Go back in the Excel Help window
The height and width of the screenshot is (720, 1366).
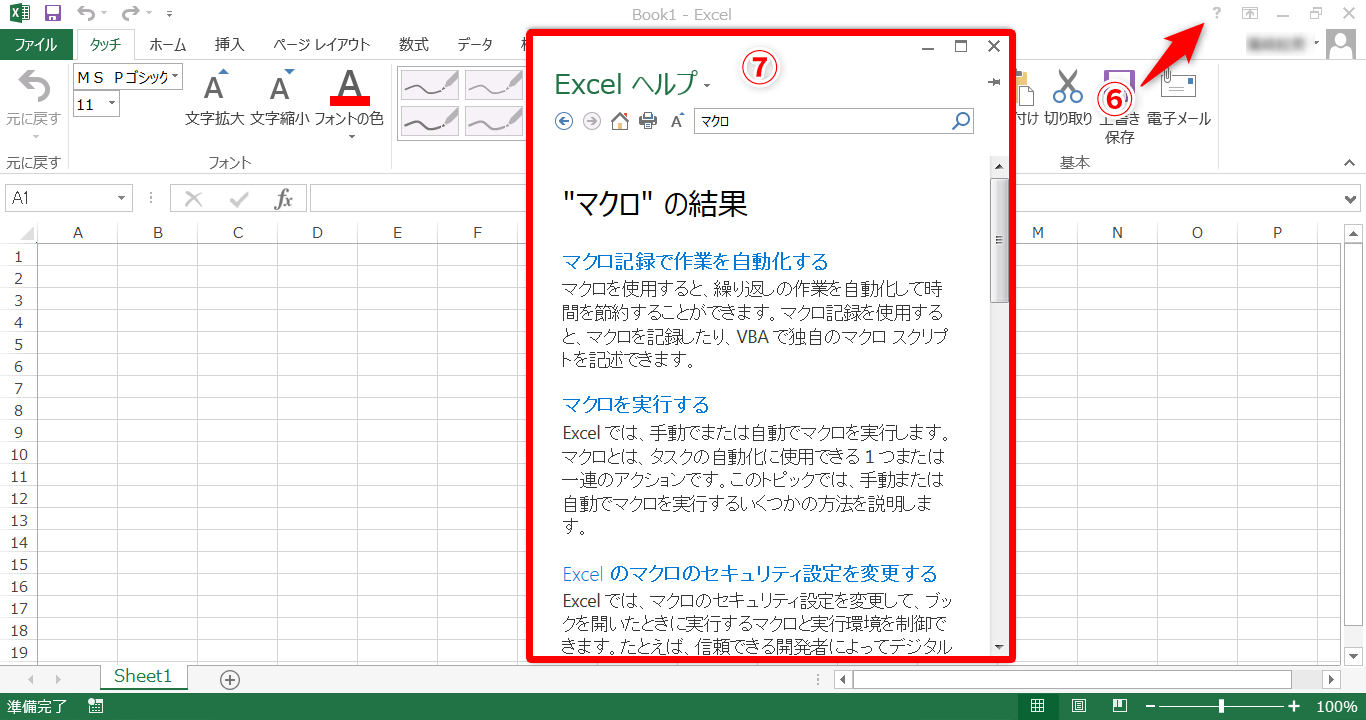564,121
